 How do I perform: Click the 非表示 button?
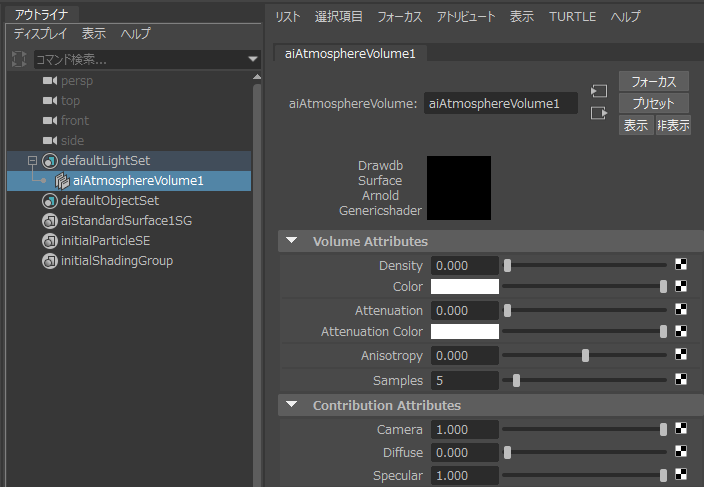pyautogui.click(x=673, y=125)
